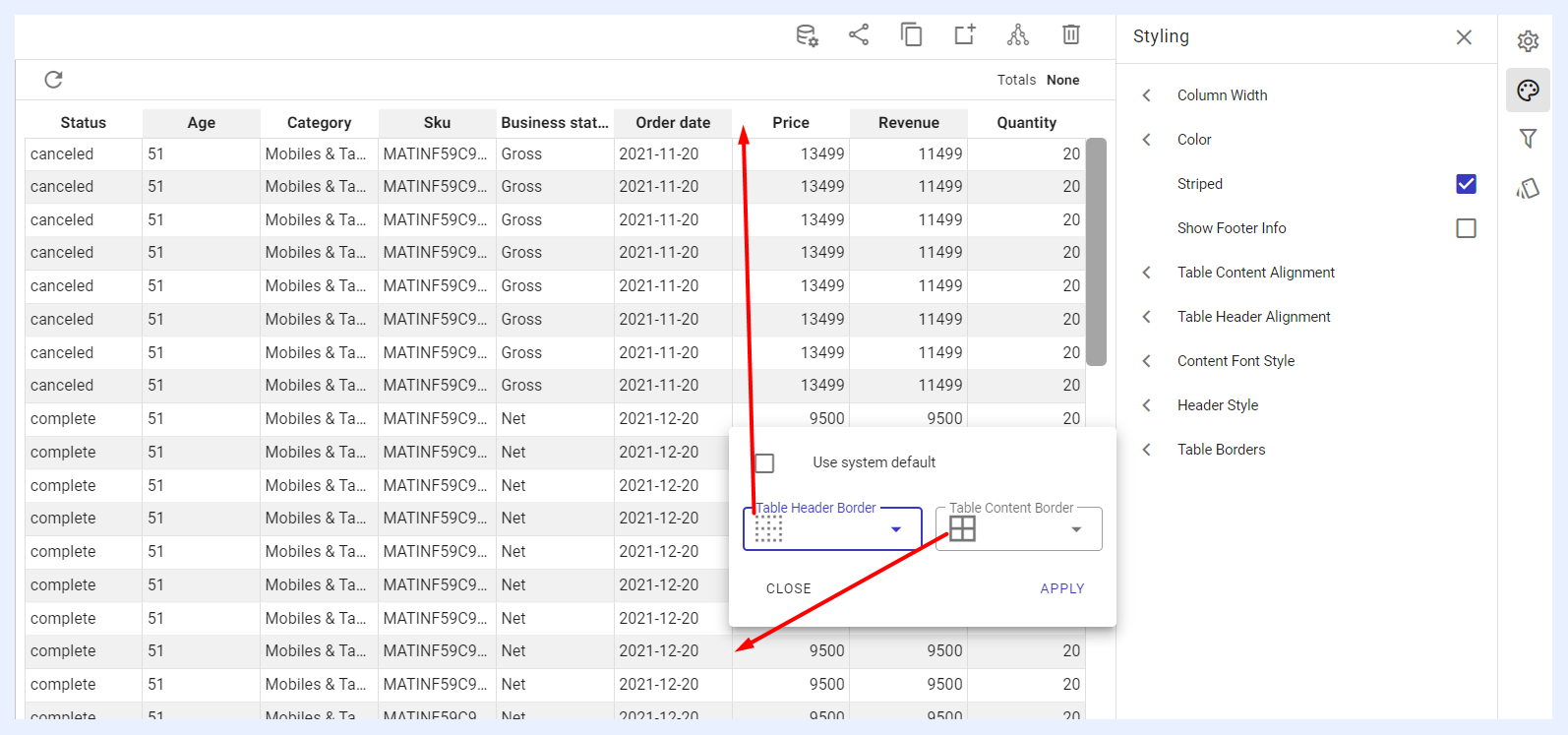Click the CLOSE button in border popup
Screen dimensions: 1568x735
tap(789, 588)
